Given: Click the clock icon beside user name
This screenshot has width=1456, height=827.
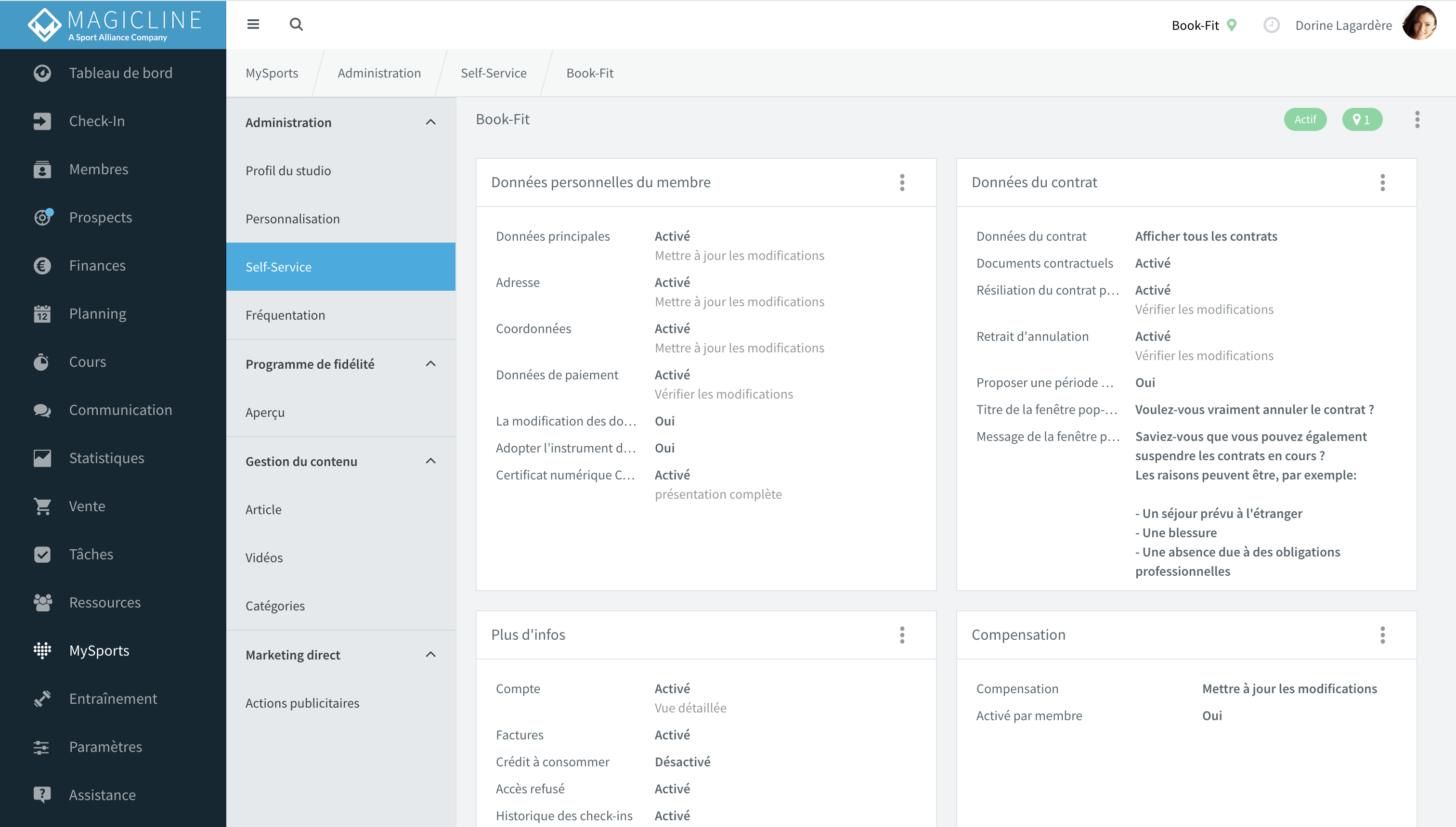Looking at the screenshot, I should [x=1271, y=25].
